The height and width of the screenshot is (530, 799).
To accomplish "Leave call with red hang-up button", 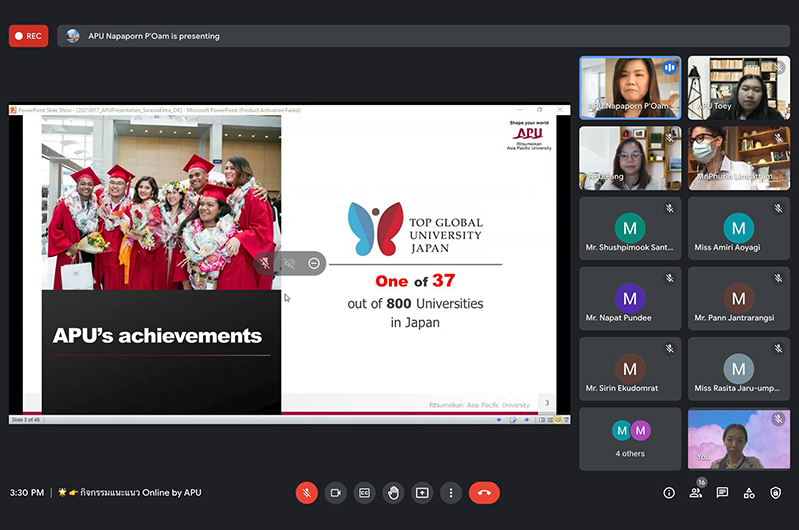I will point(484,493).
